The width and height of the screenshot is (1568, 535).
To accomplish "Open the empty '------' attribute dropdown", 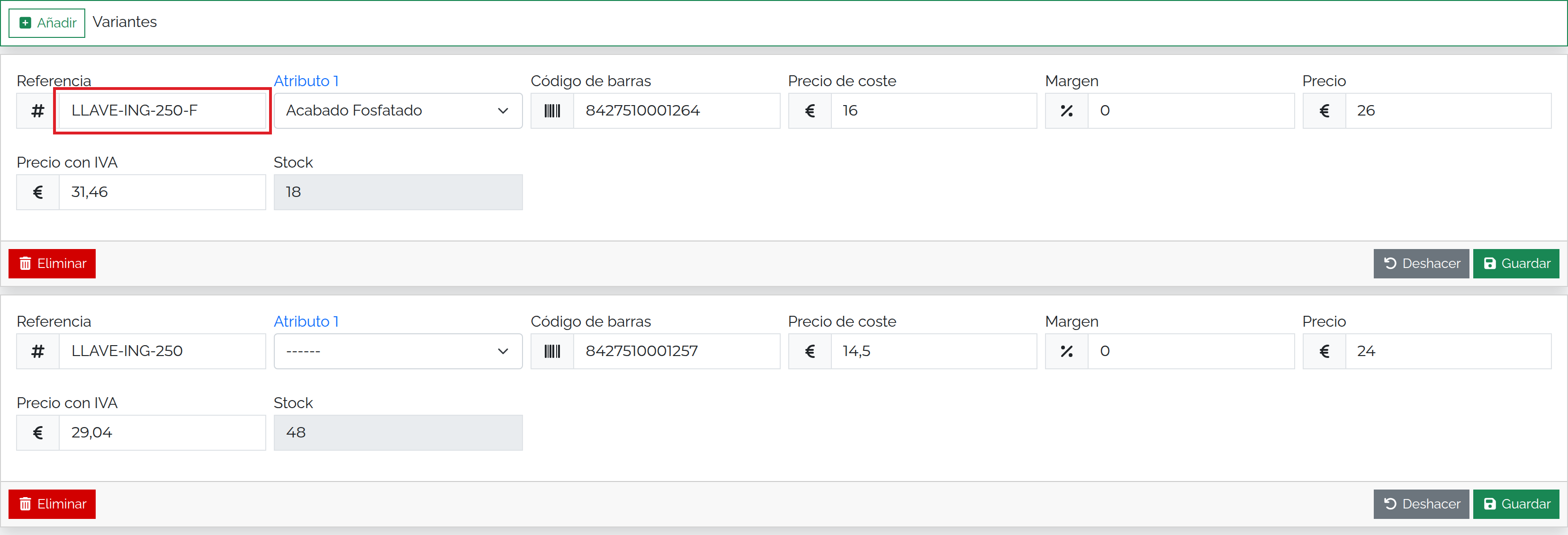I will click(398, 351).
